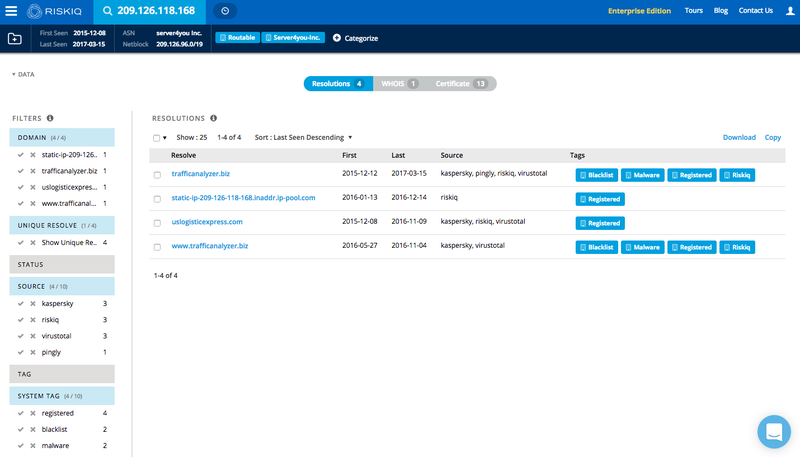The image size is (800, 457).
Task: Include www.trafficanal filter checkmark
Action: [20, 204]
